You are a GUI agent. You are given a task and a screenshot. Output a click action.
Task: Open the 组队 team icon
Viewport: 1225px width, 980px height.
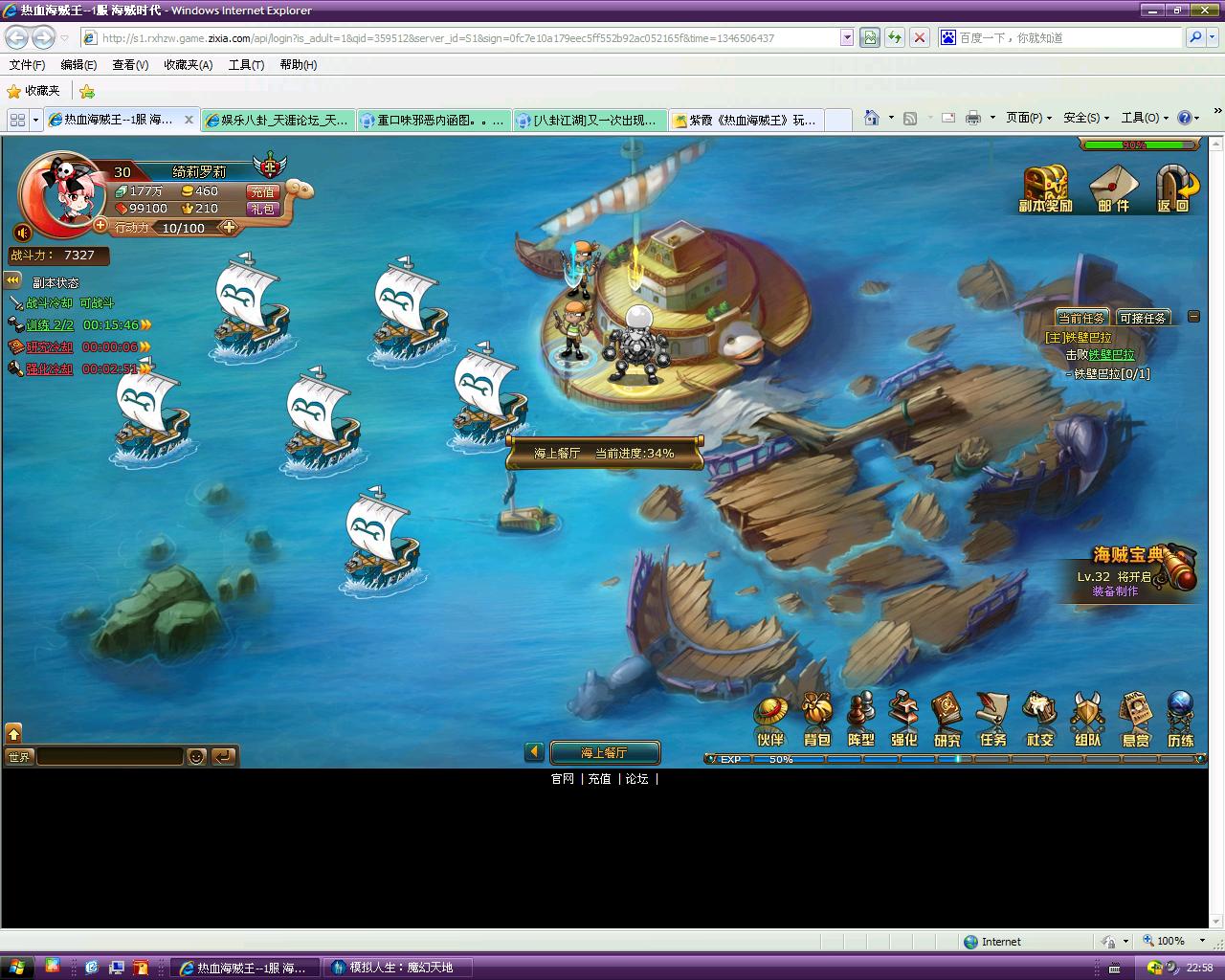(1087, 720)
